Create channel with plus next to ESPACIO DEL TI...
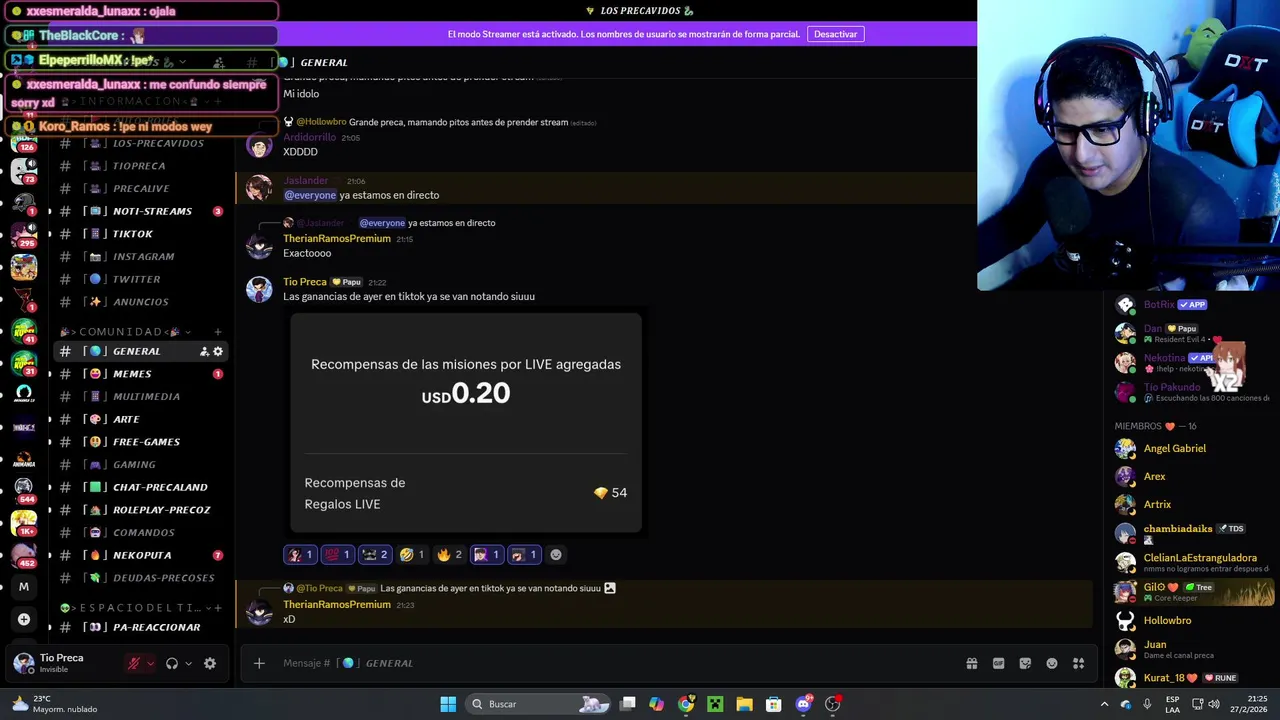Screen dimensions: 1280x720 click(x=218, y=608)
